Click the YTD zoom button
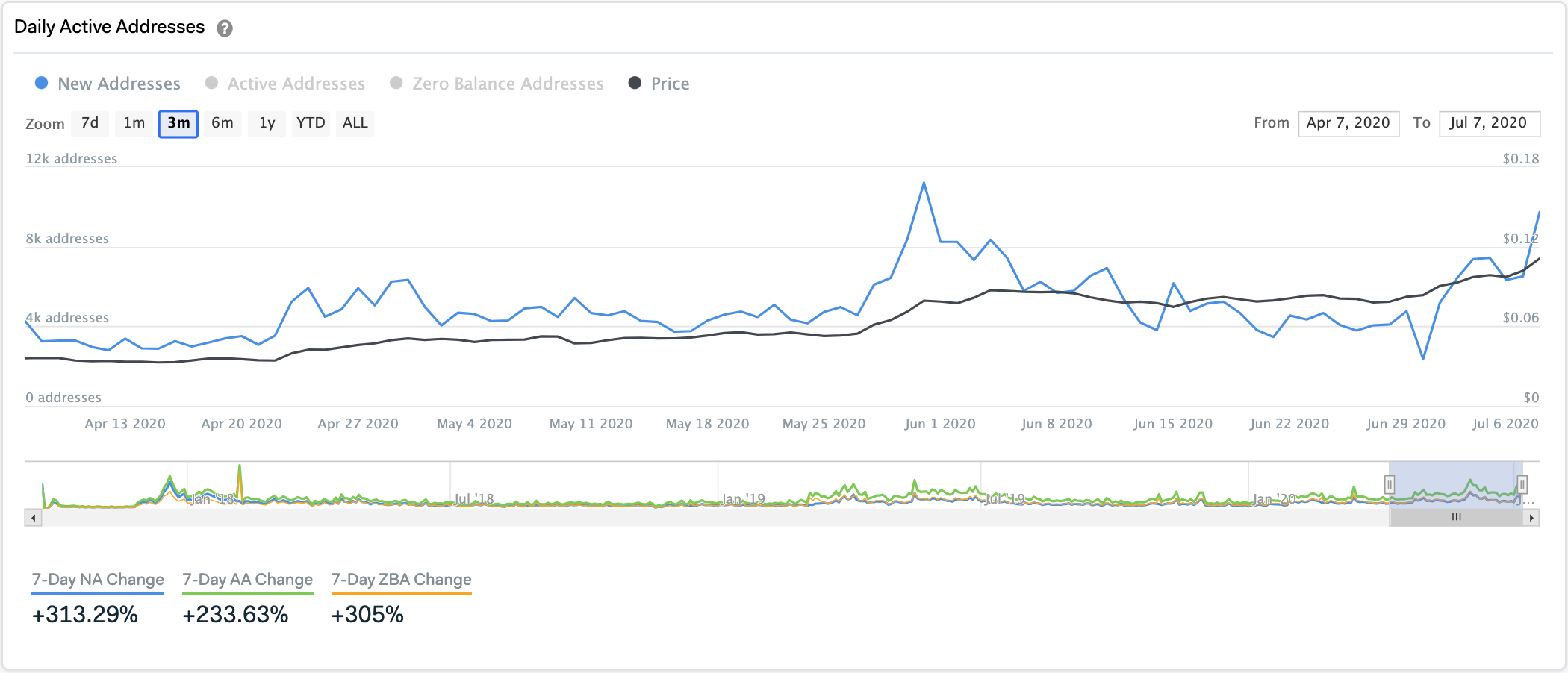 [311, 123]
